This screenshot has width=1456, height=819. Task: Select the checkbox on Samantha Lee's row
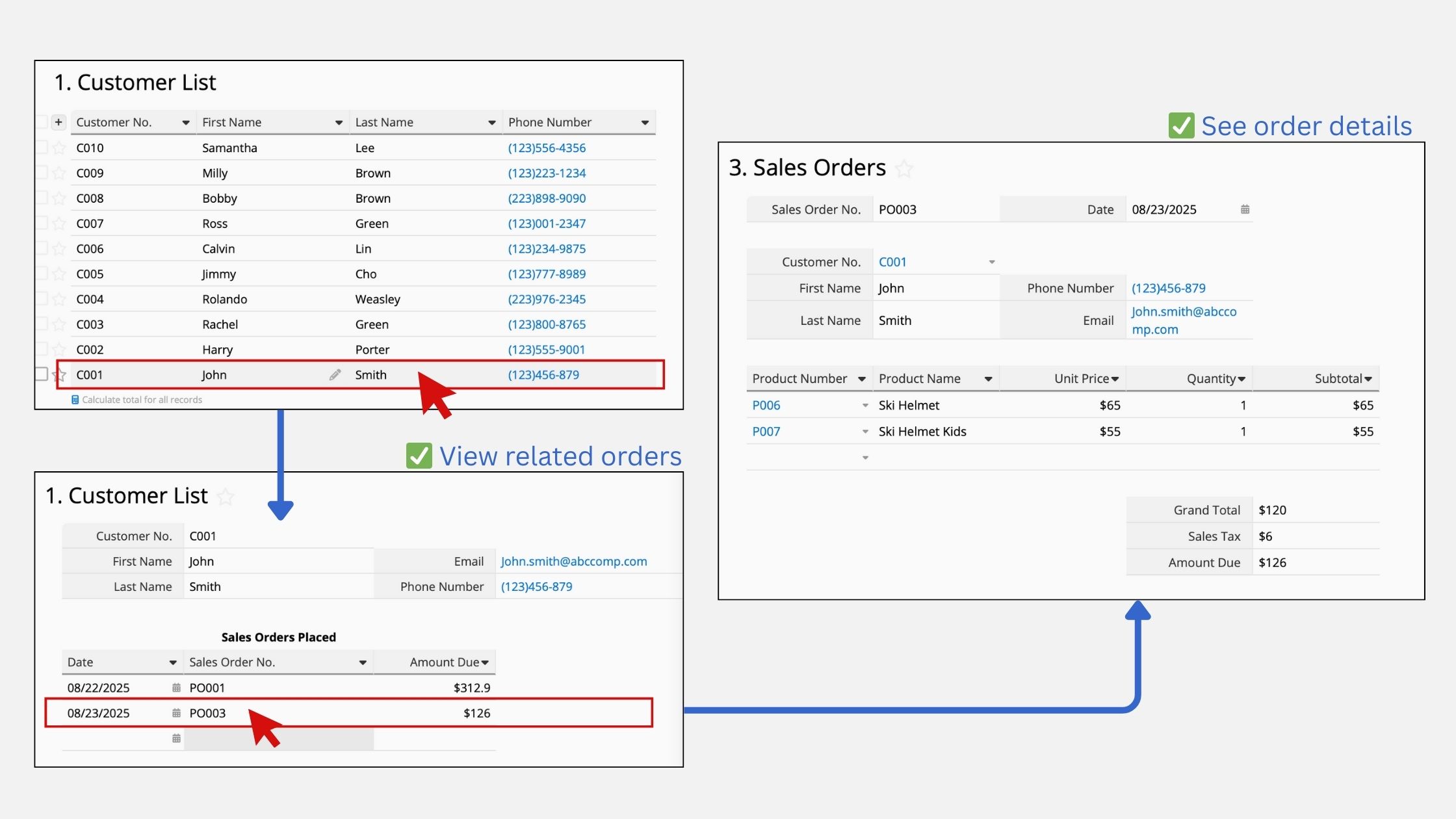tap(42, 148)
